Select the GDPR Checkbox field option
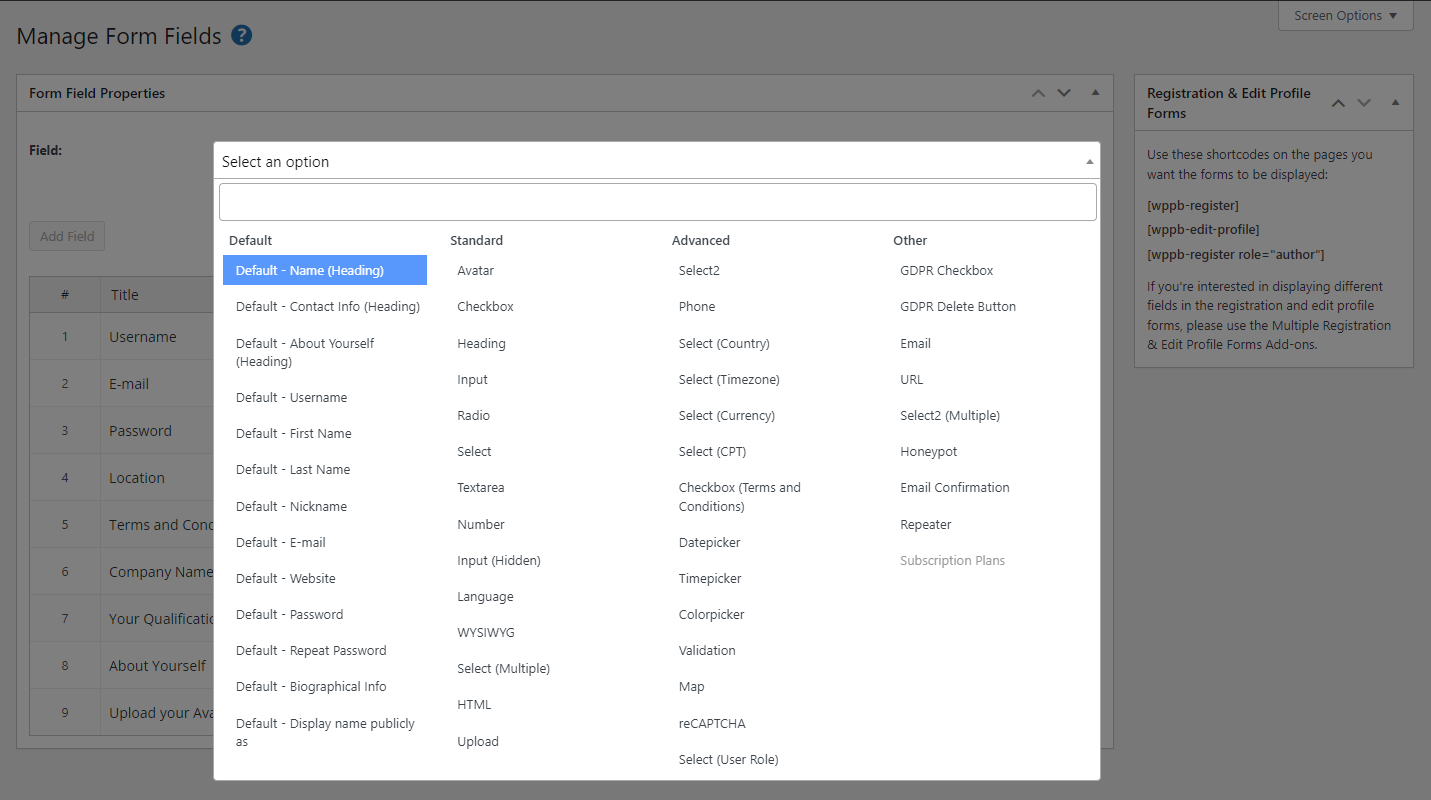The width and height of the screenshot is (1431, 800). [x=946, y=270]
